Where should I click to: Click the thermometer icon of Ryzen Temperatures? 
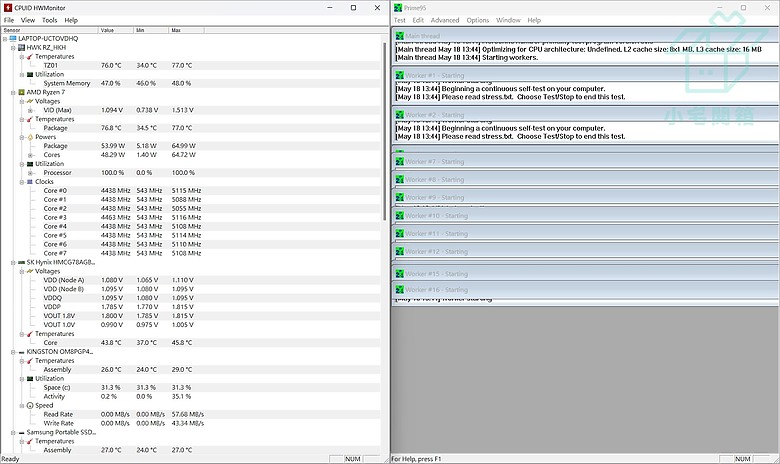click(x=30, y=119)
